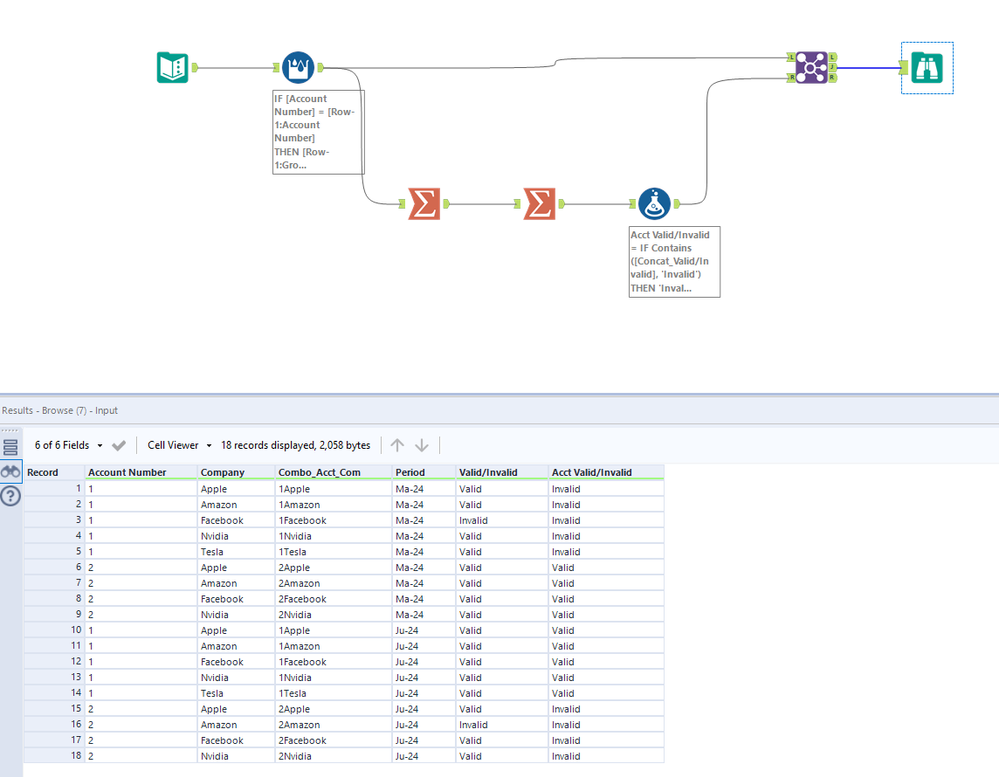Screen dimensions: 999x777
Task: Click the up arrow previous record icon
Action: pyautogui.click(x=397, y=445)
